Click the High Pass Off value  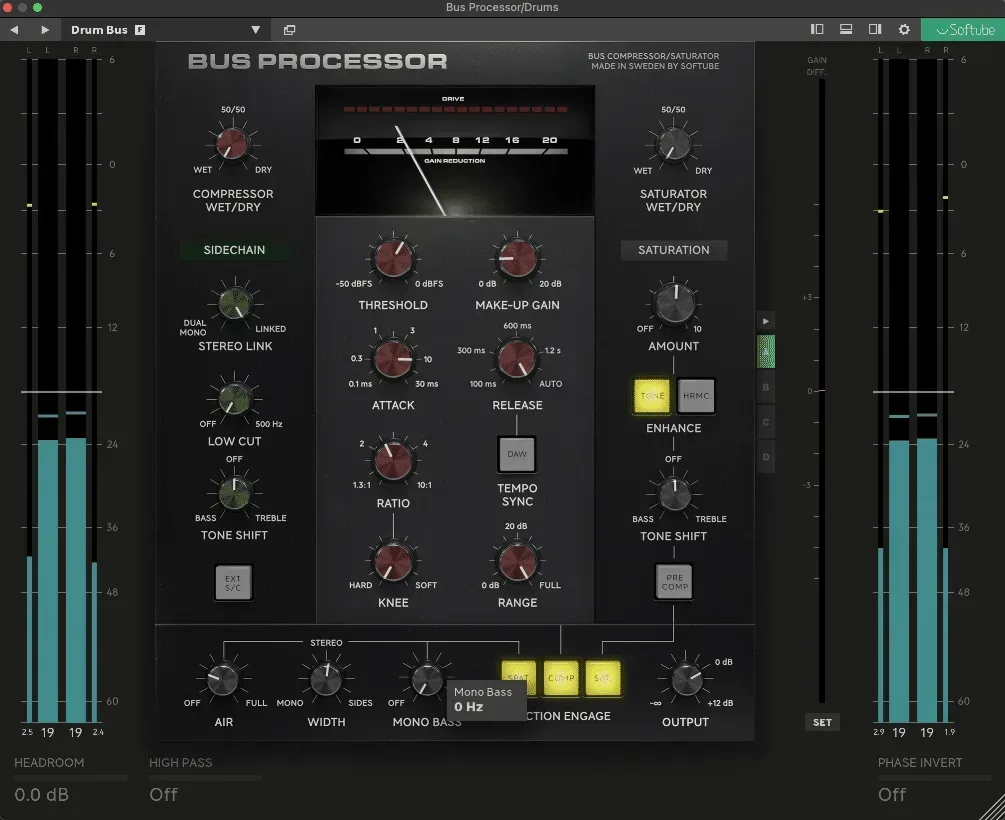pos(163,795)
